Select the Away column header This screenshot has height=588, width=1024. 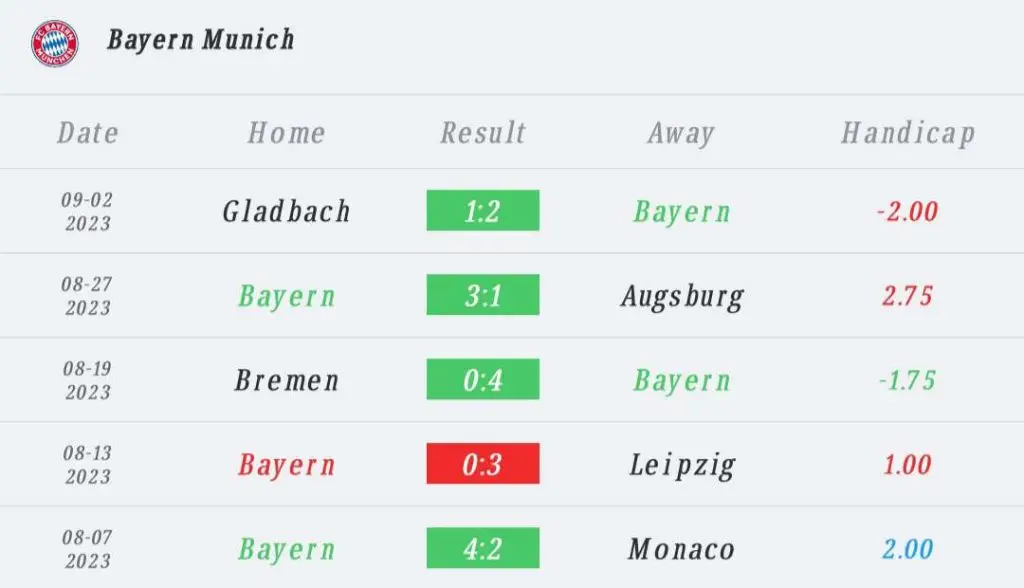tap(681, 134)
